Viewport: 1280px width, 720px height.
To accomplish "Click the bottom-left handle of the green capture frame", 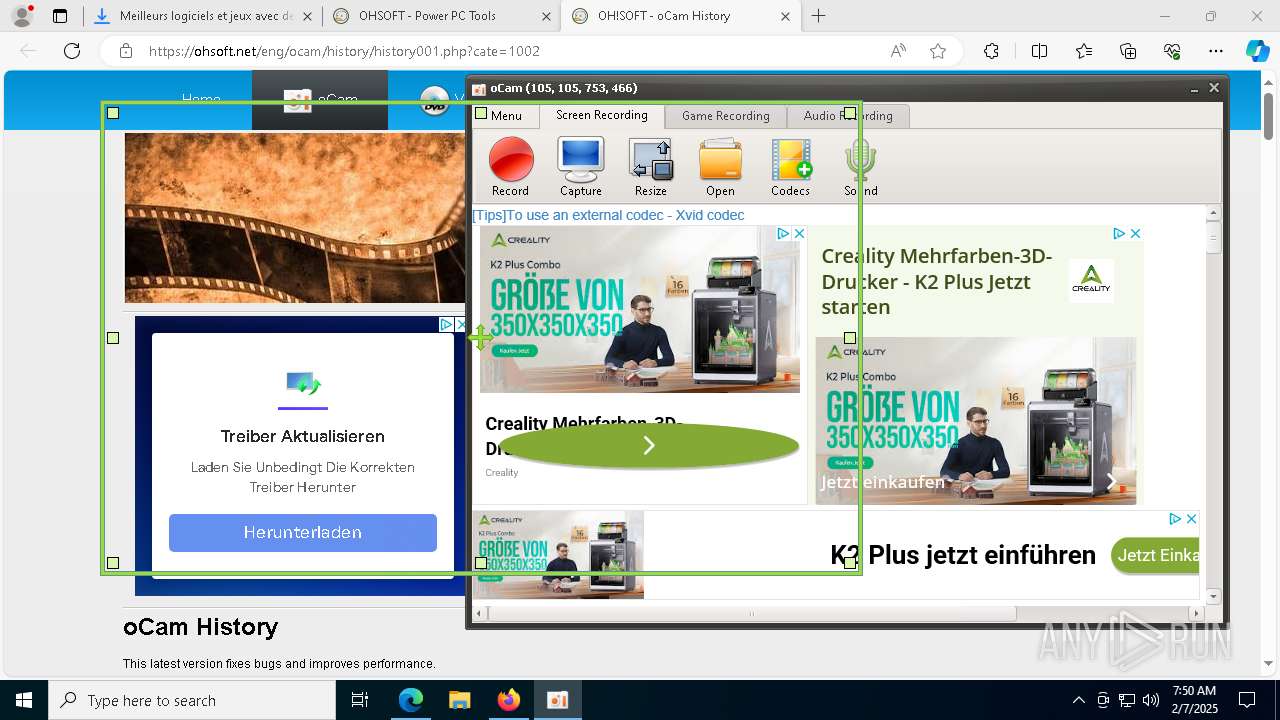I will coord(113,563).
